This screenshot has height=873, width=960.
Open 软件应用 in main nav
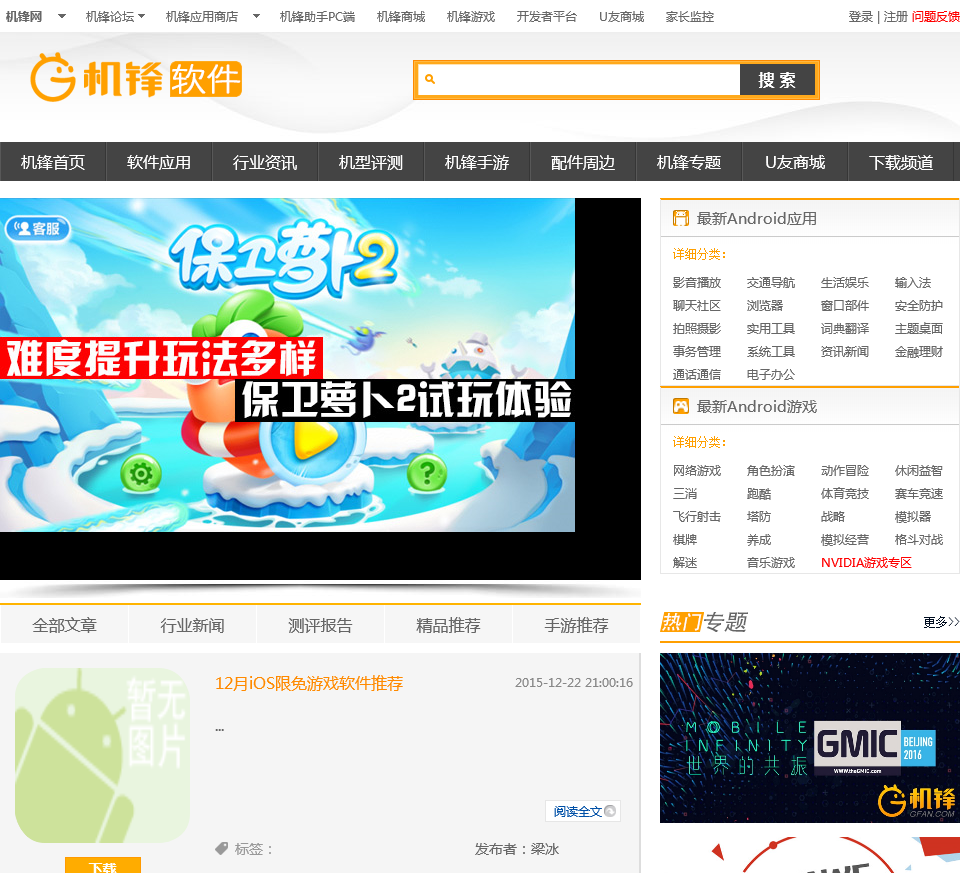[x=159, y=162]
